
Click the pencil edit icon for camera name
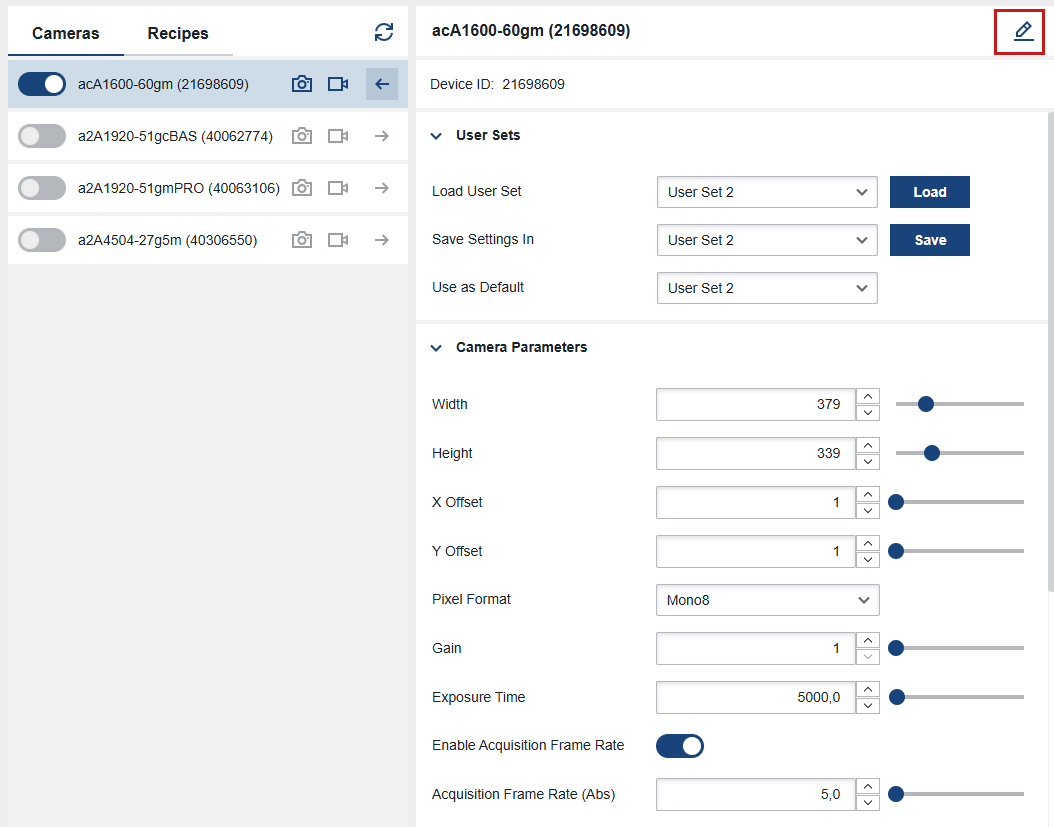pyautogui.click(x=1022, y=32)
